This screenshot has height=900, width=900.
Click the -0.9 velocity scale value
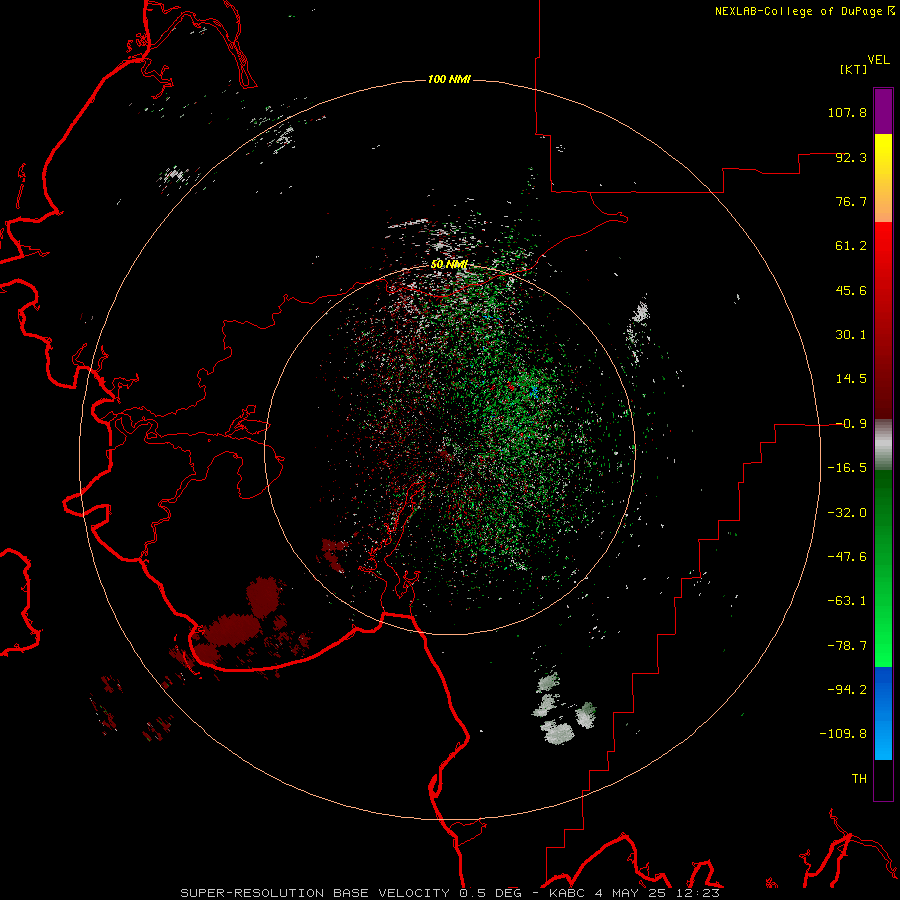click(x=851, y=424)
